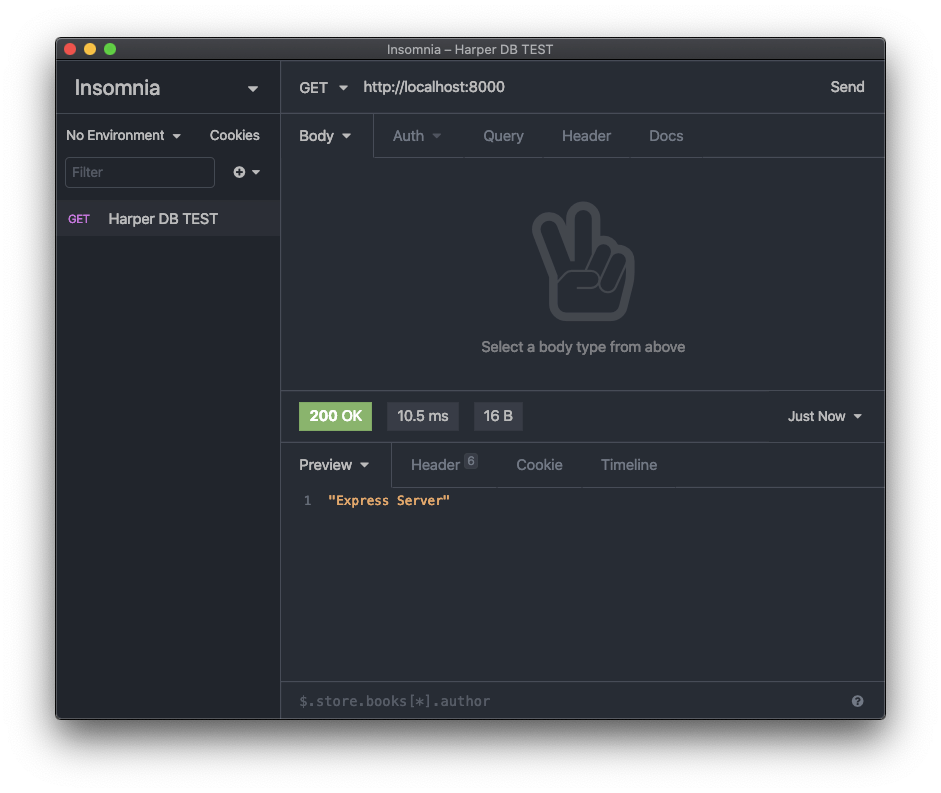Switch to the Query tab

click(504, 136)
